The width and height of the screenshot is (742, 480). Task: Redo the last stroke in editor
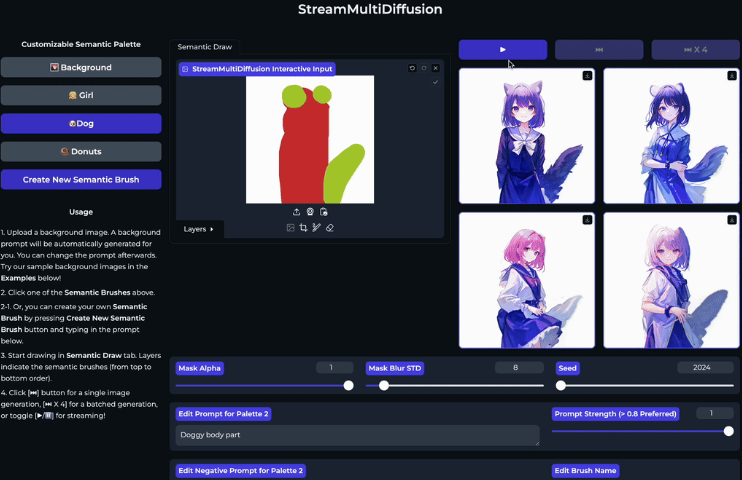pyautogui.click(x=424, y=68)
